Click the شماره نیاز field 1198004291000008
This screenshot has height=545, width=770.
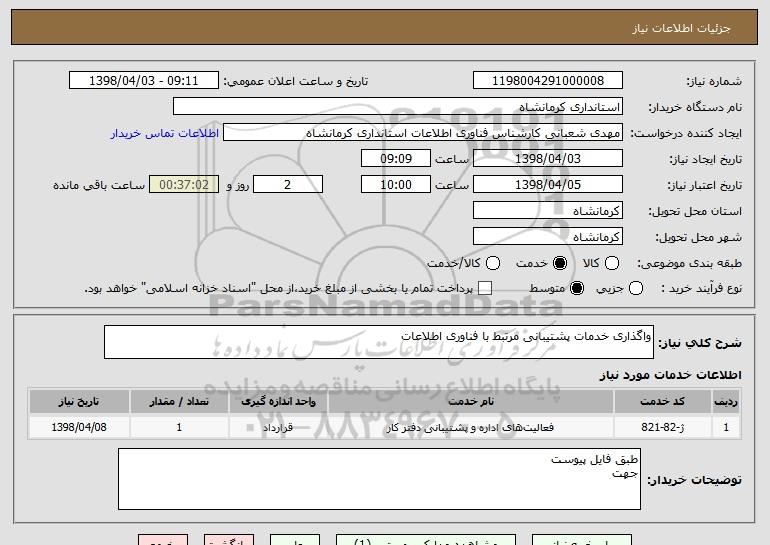tap(548, 81)
